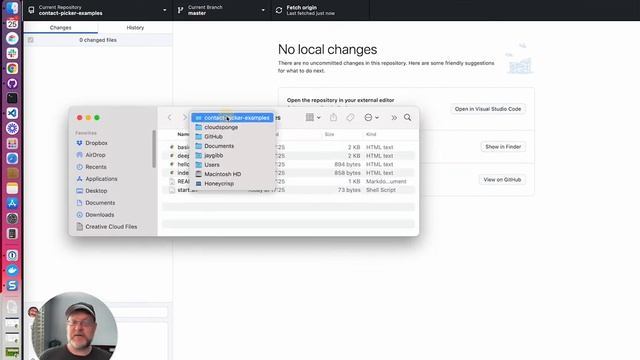
Task: Open Current Repository dropdown
Action: coord(98,10)
